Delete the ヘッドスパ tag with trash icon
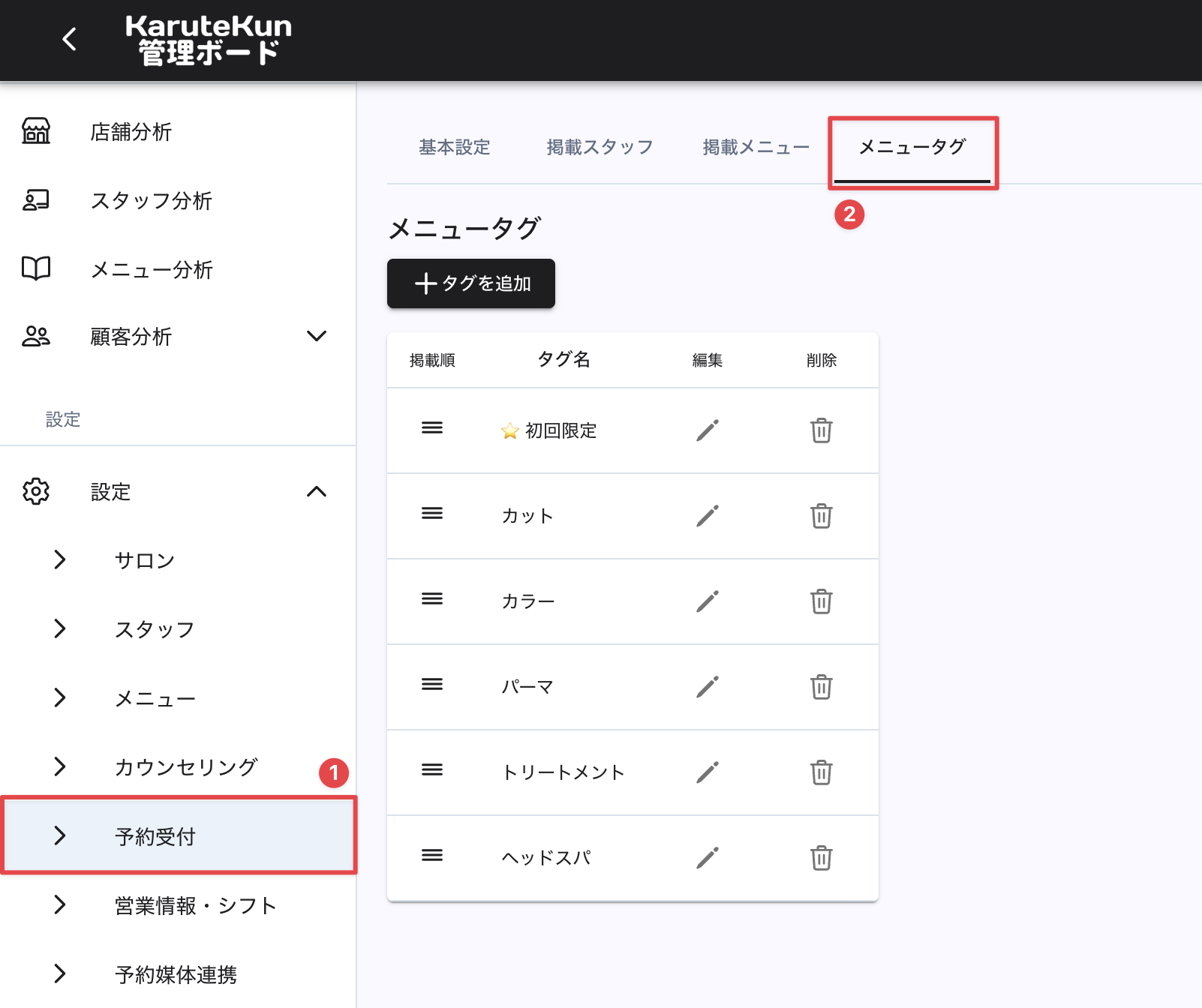Viewport: 1202px width, 1008px height. 822,858
